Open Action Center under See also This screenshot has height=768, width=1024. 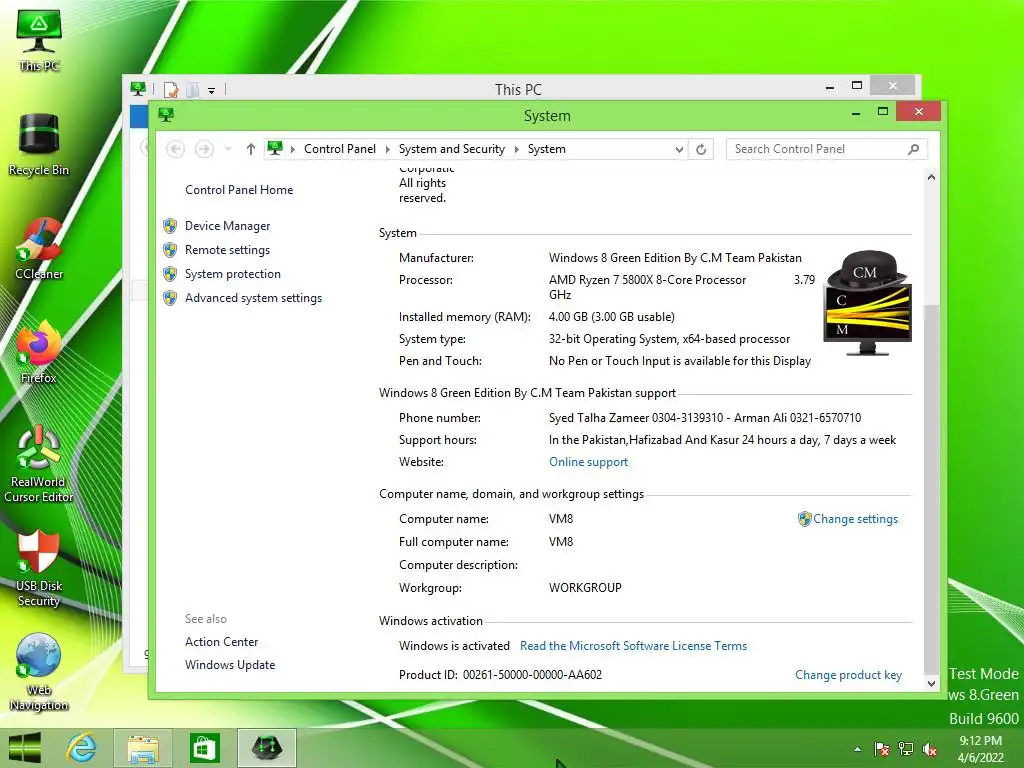(221, 642)
